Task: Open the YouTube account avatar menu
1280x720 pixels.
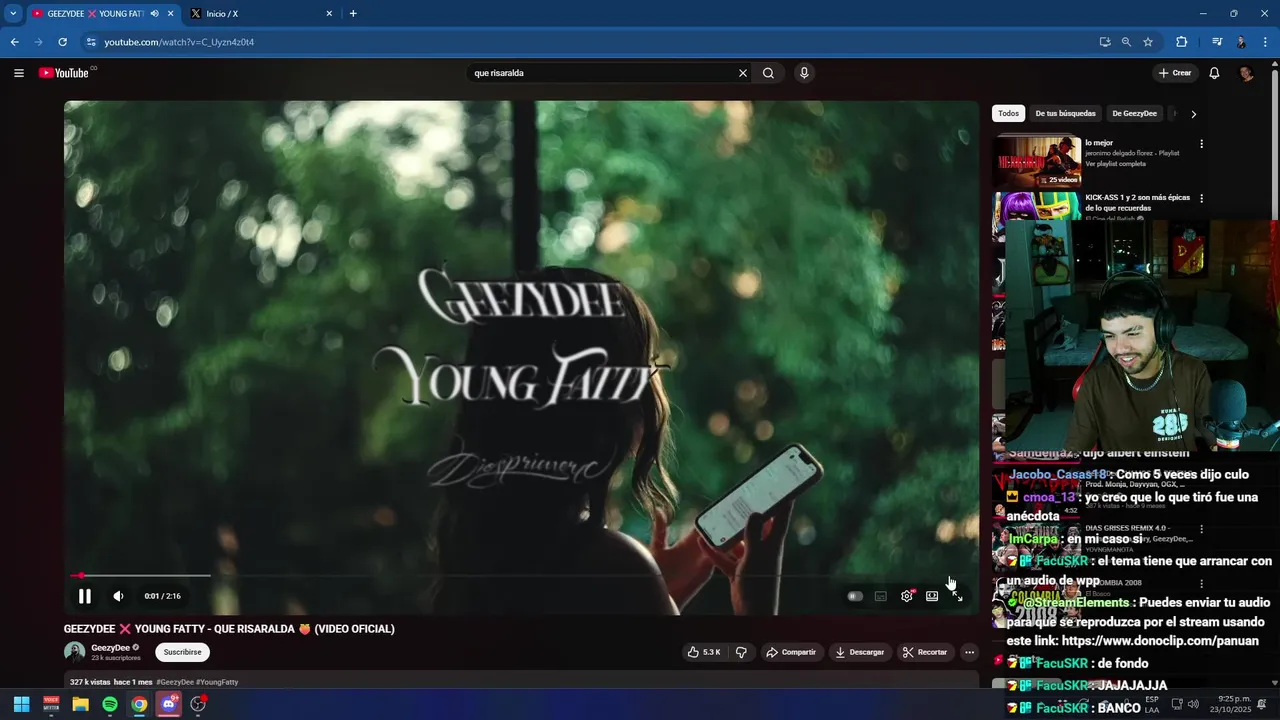Action: point(1246,73)
